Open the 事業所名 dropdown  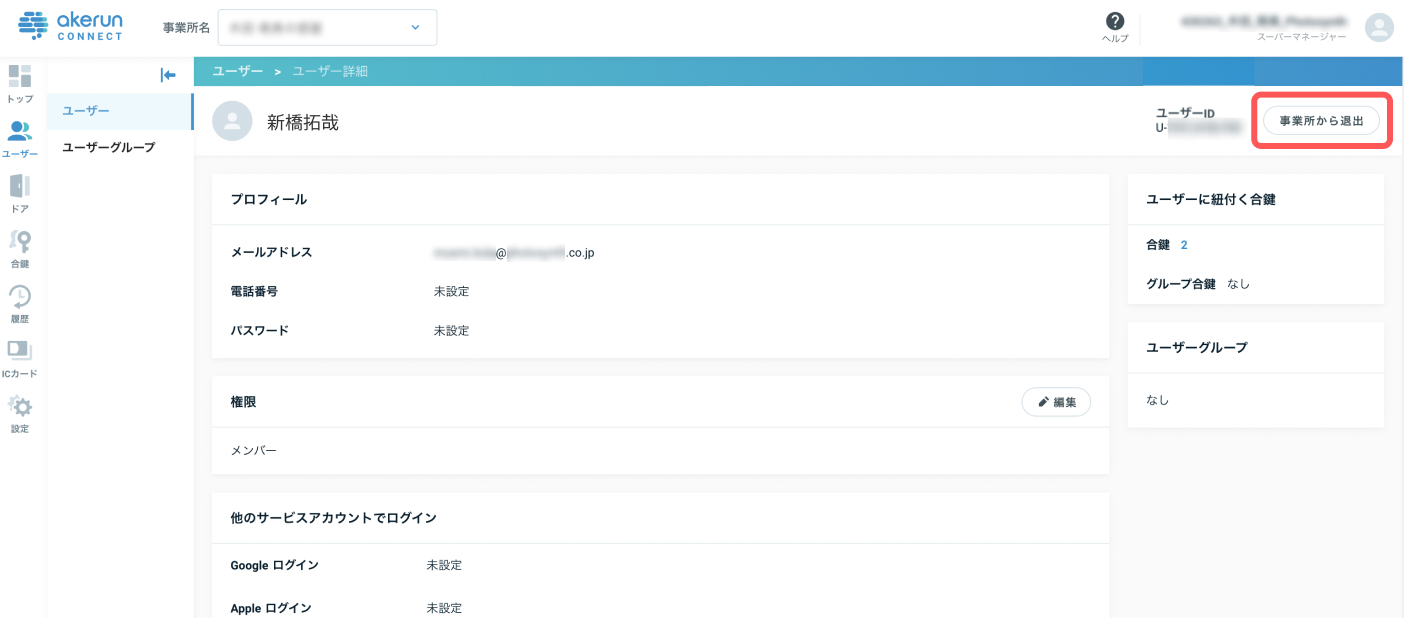click(327, 28)
